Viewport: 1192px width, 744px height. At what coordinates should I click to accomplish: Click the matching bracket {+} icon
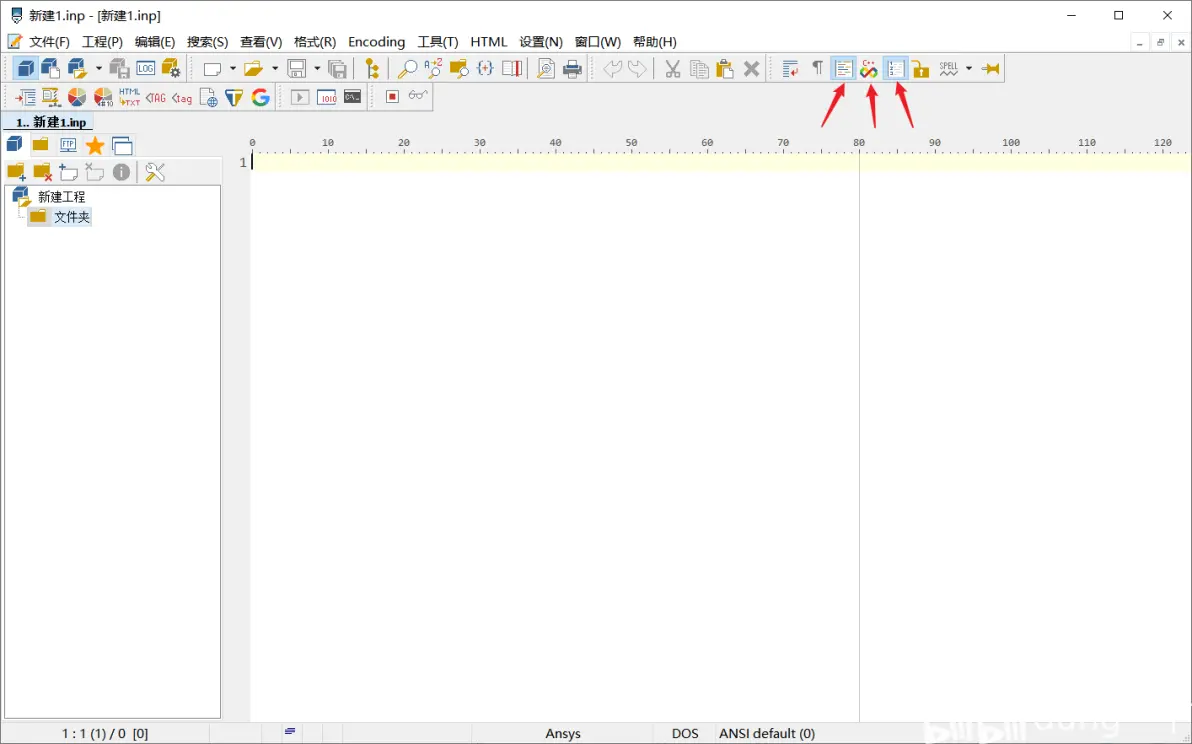pos(485,68)
